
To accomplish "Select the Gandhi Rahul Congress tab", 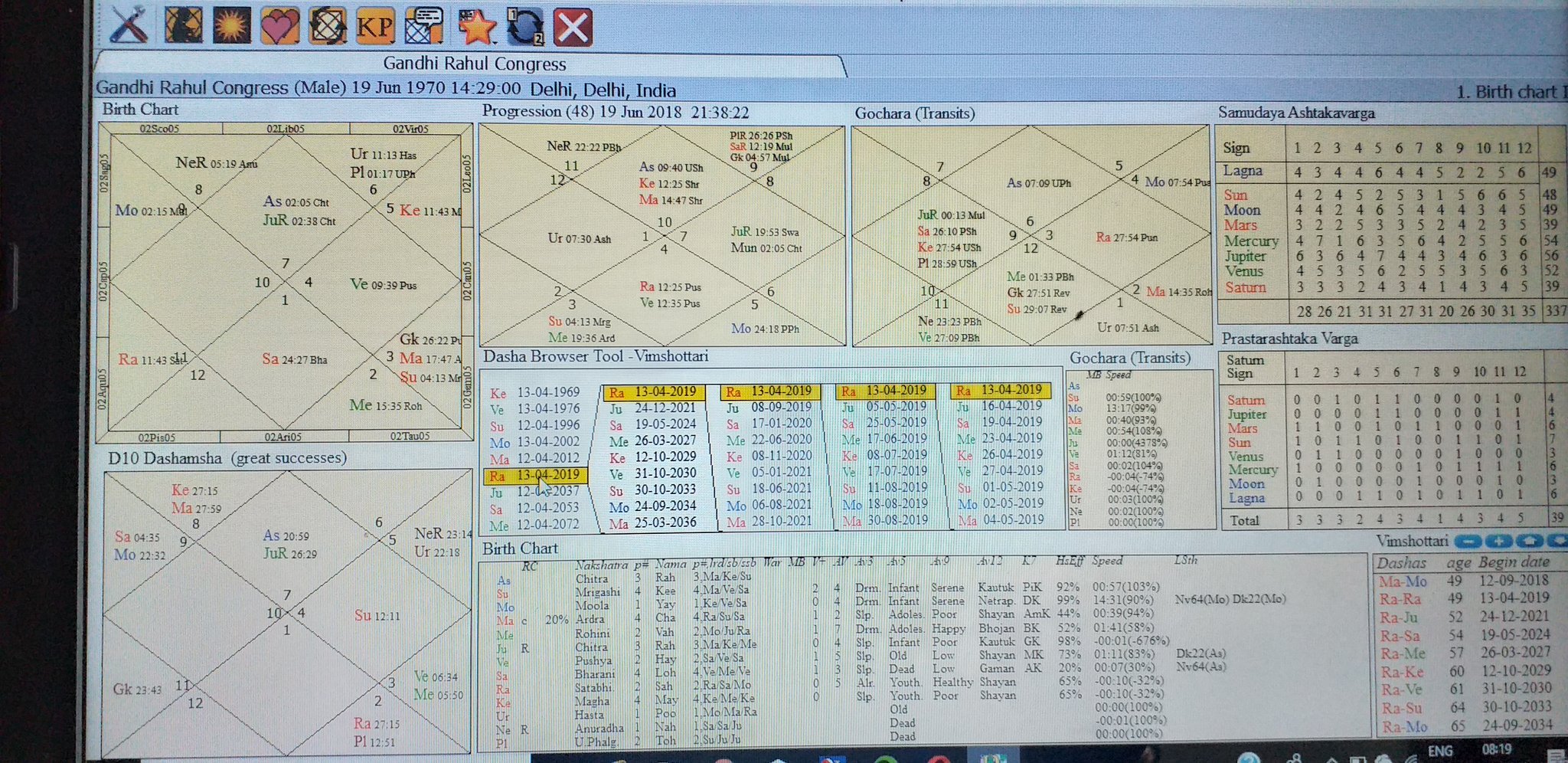I will [474, 64].
